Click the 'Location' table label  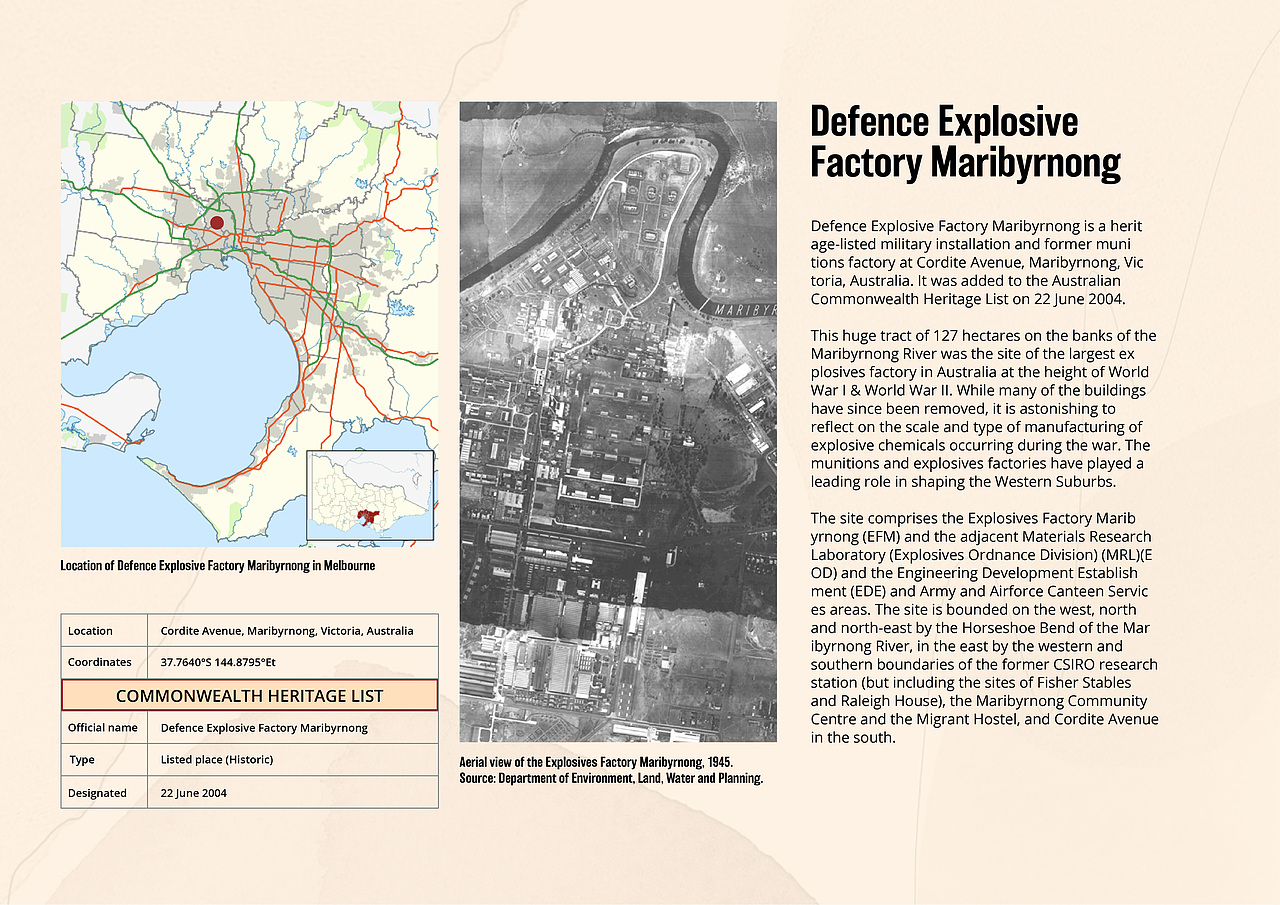pyautogui.click(x=90, y=631)
